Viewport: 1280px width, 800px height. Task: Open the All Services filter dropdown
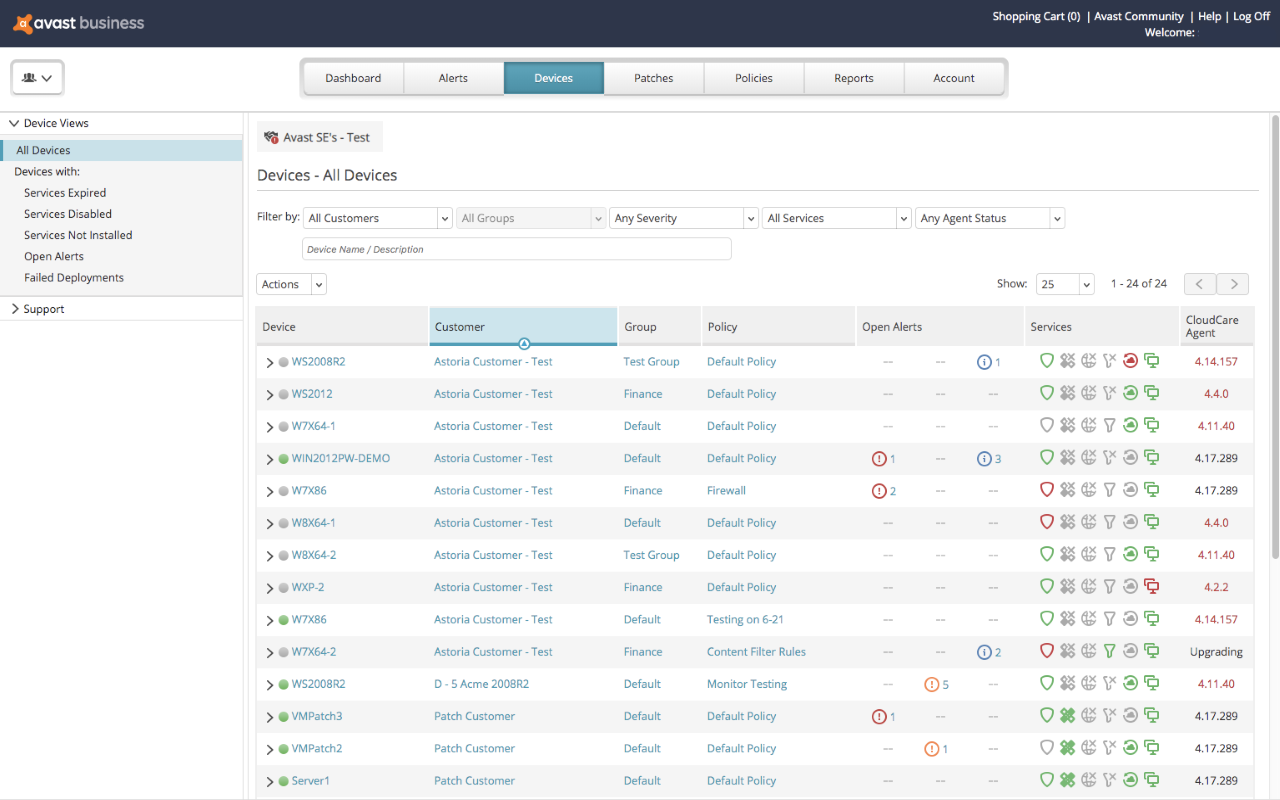(836, 218)
